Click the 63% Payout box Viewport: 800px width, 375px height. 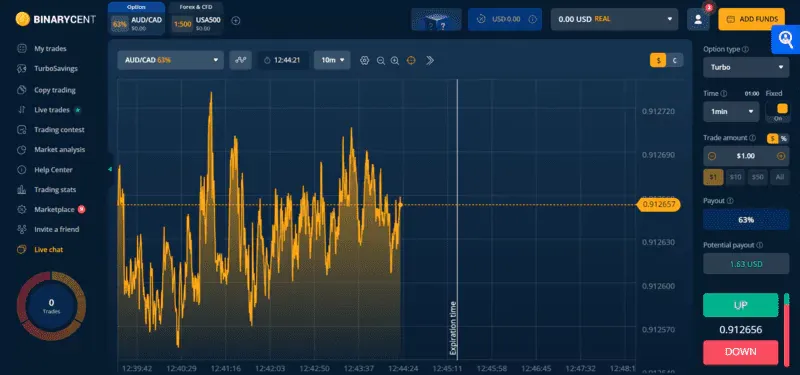746,220
